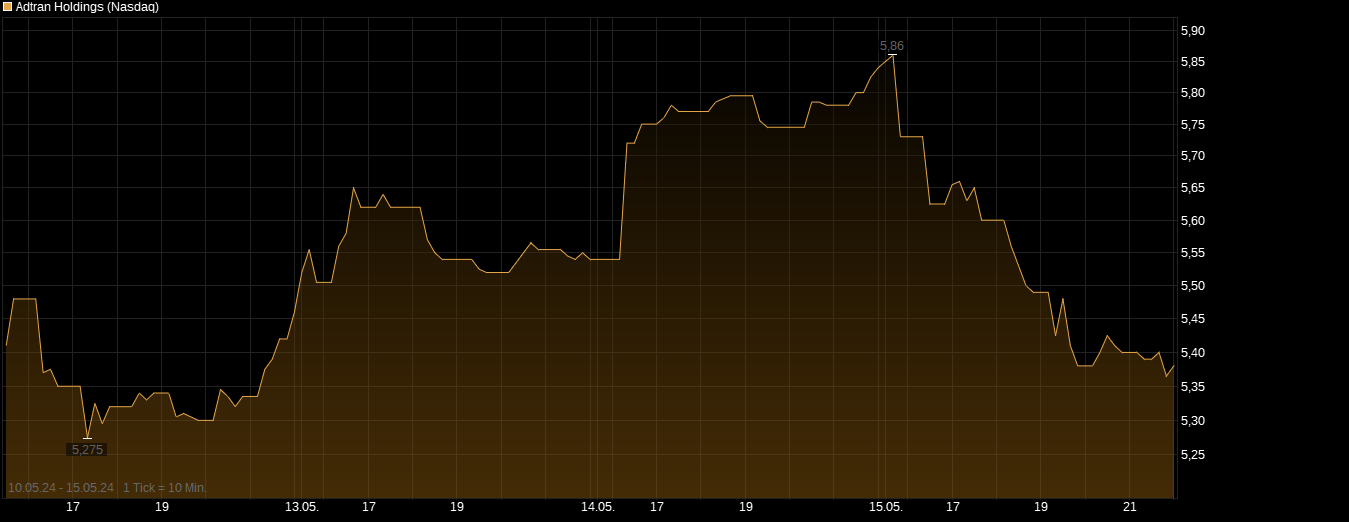Click the 5,86 peak price label
The height and width of the screenshot is (522, 1349).
tap(891, 46)
